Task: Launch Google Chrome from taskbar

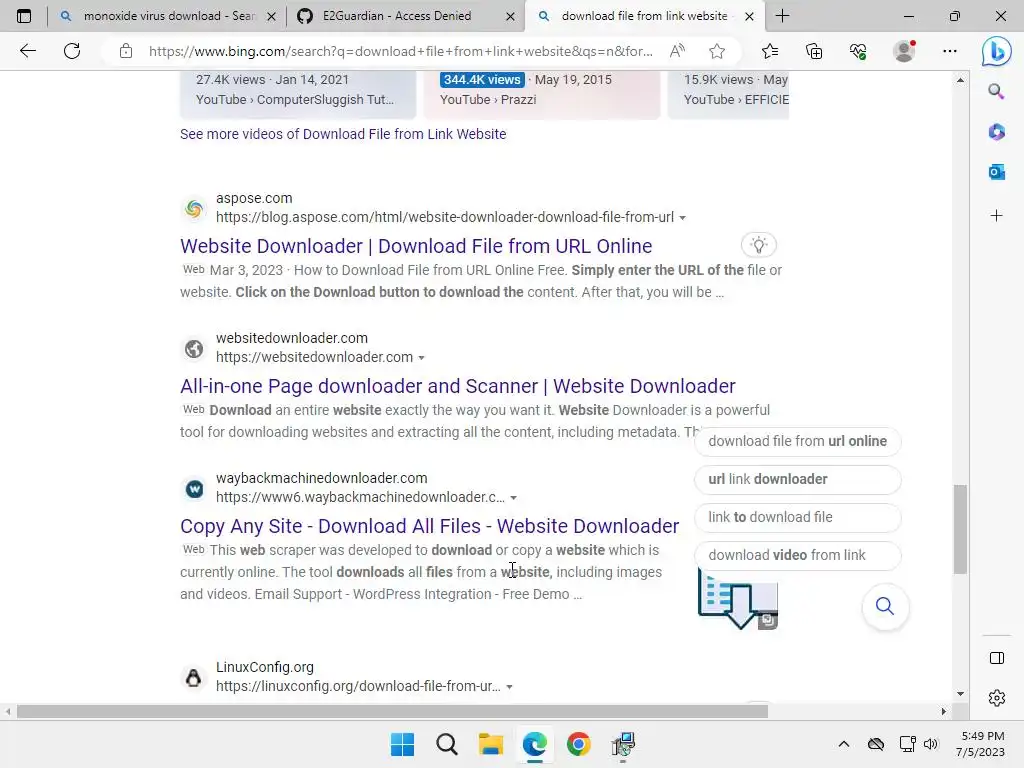Action: tap(579, 744)
